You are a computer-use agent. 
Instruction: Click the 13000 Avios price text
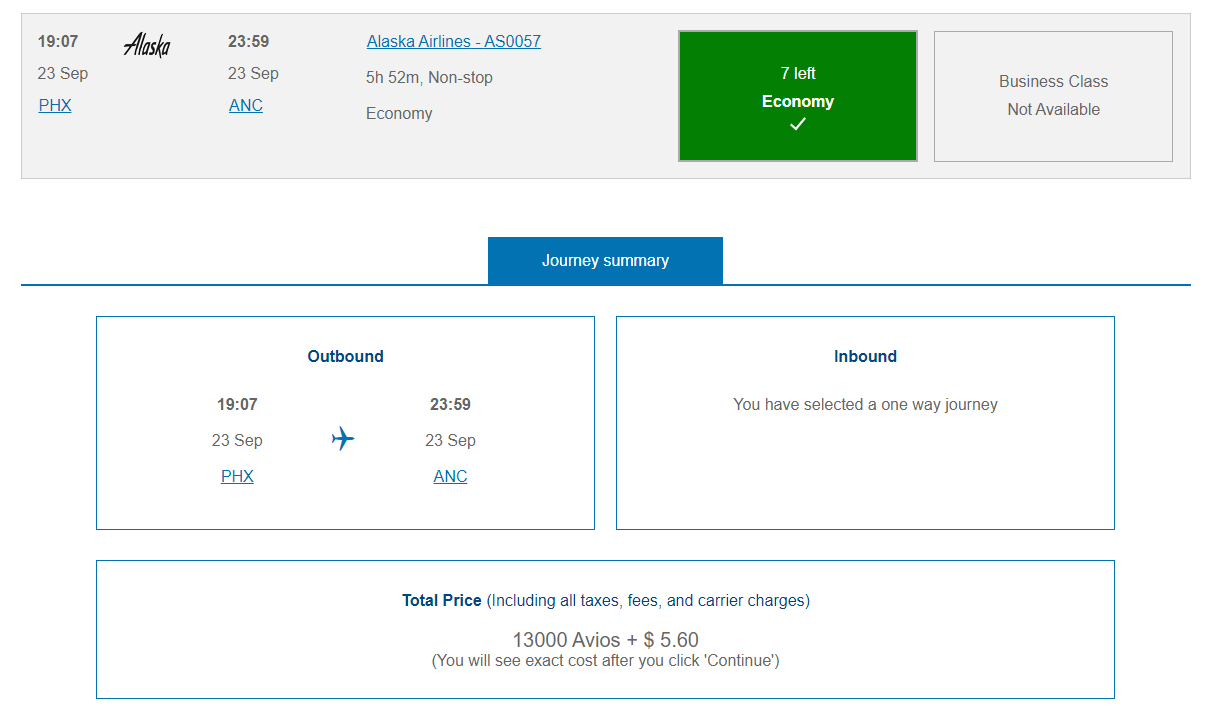pos(604,639)
